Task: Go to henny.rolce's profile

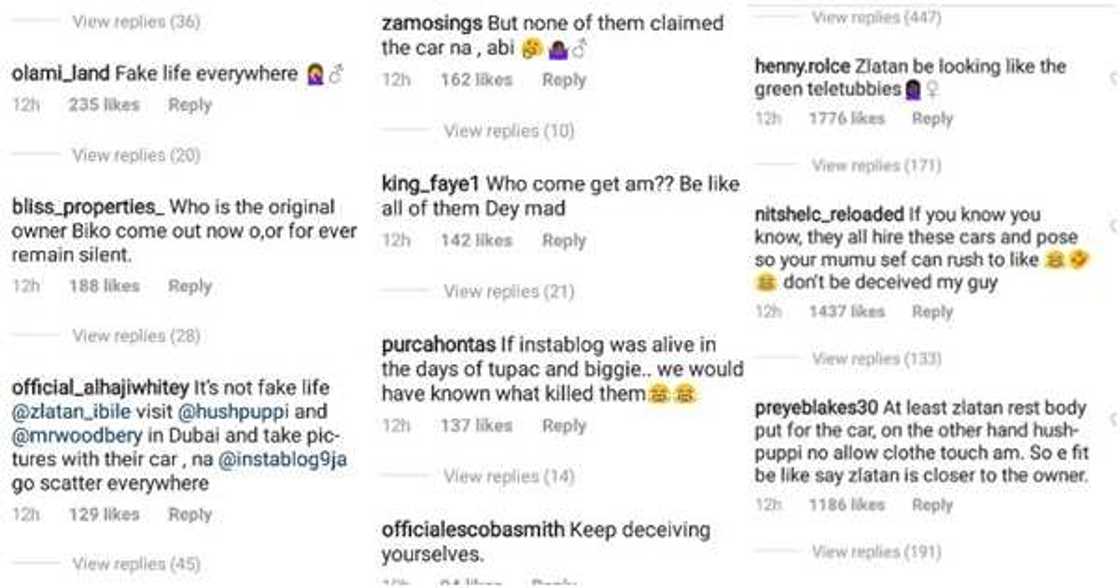Action: [800, 67]
